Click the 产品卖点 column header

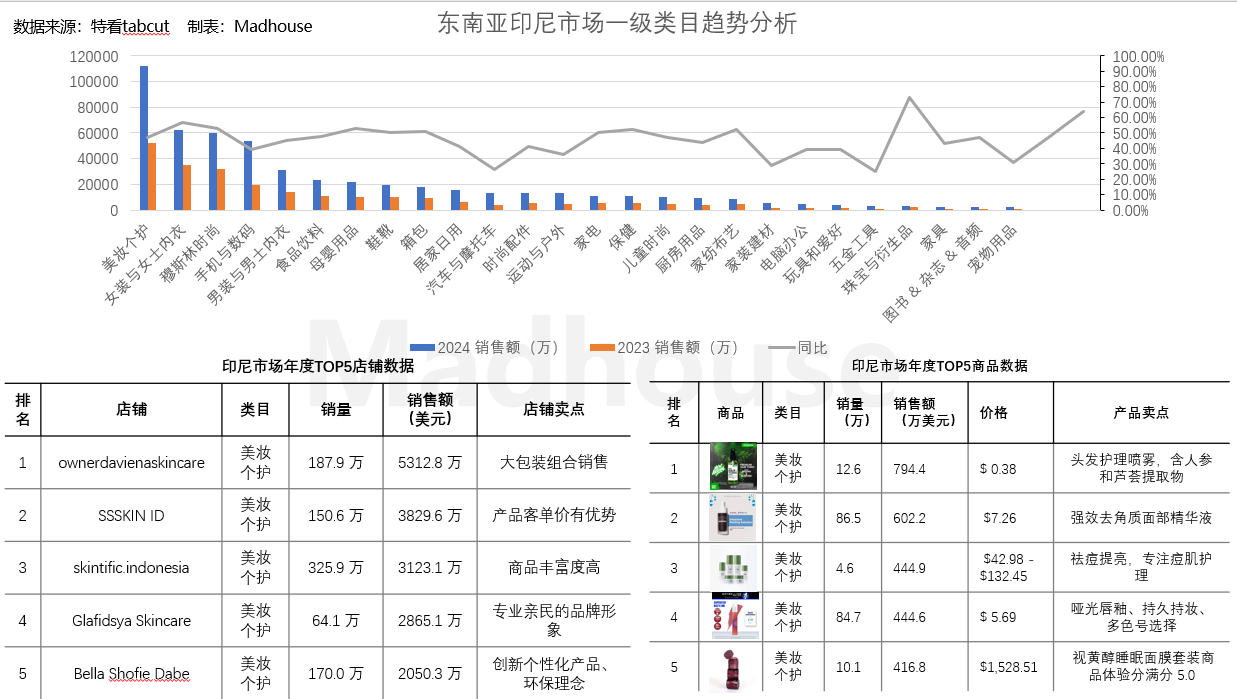[1141, 412]
